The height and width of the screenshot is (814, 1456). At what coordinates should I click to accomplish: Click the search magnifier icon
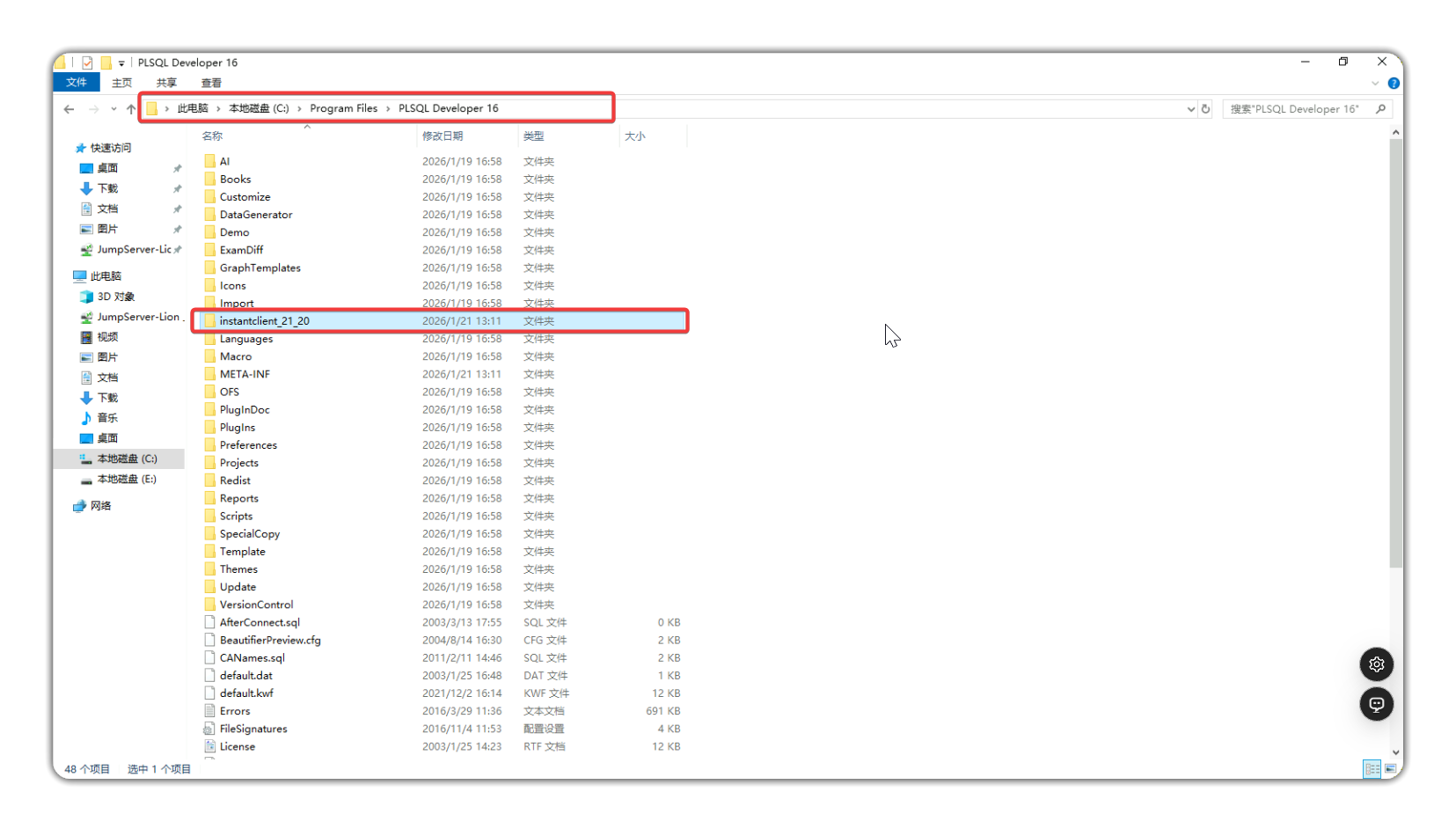click(1380, 109)
